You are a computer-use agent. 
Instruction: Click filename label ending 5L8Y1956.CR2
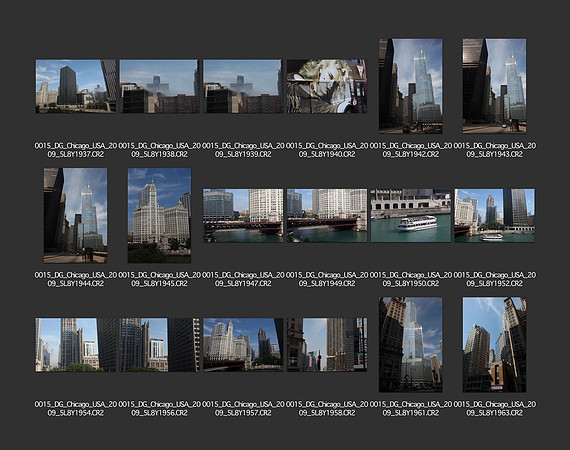[160, 409]
